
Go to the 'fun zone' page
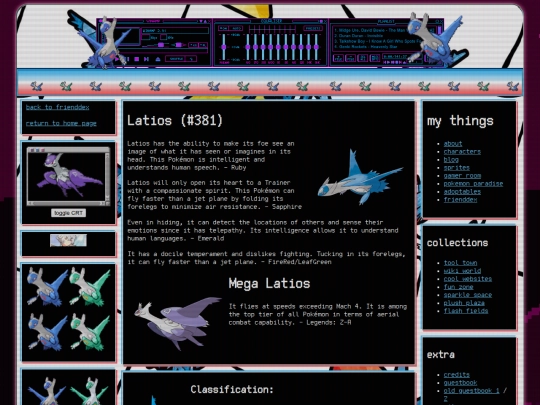pos(458,287)
